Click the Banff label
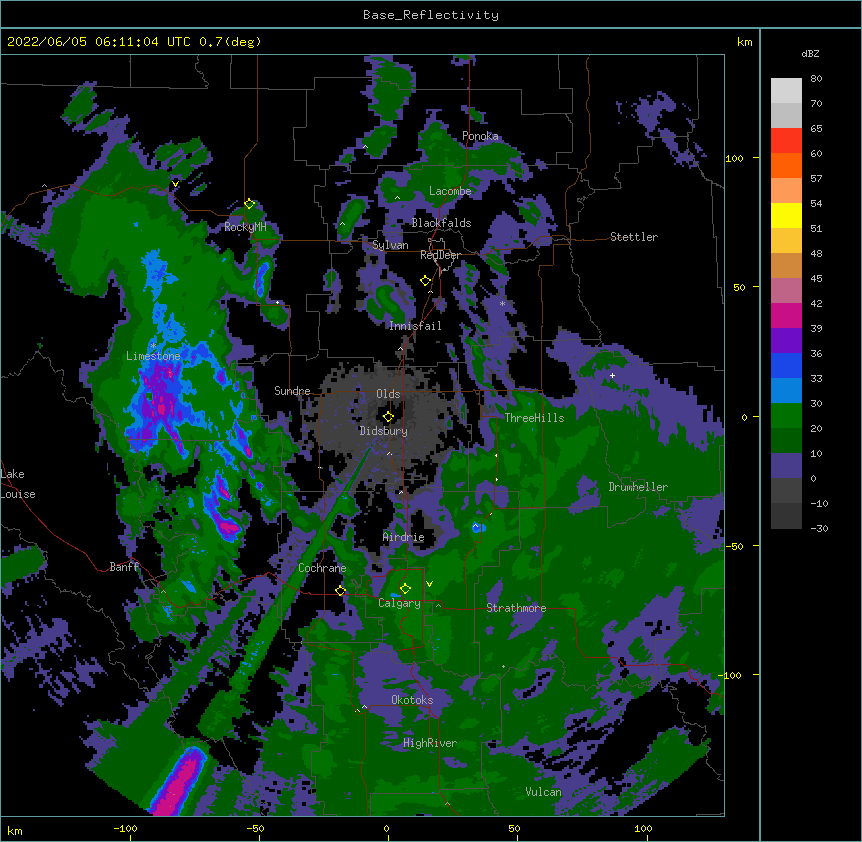862x842 pixels. 124,567
